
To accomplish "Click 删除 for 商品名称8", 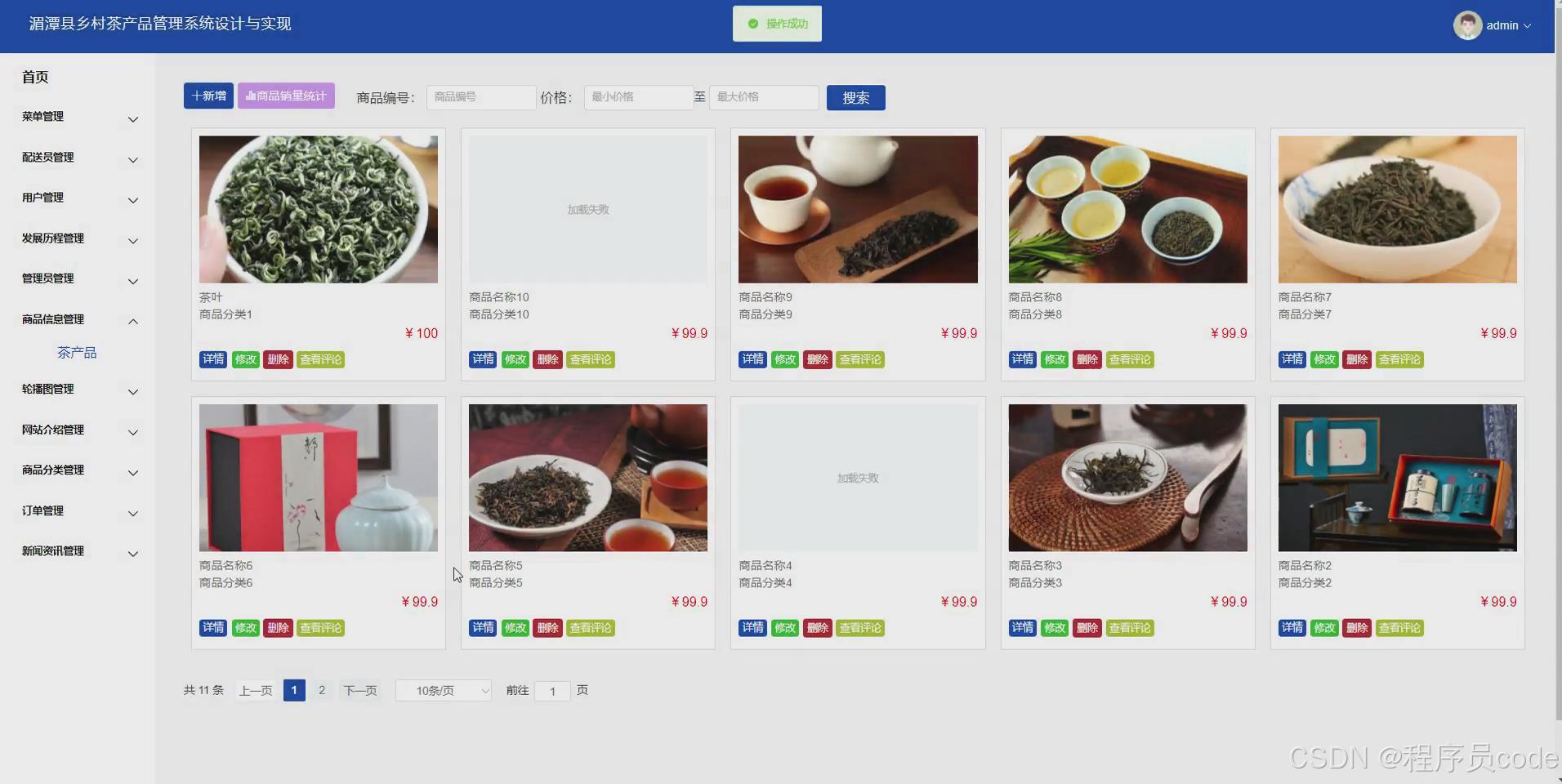I will 1087,359.
